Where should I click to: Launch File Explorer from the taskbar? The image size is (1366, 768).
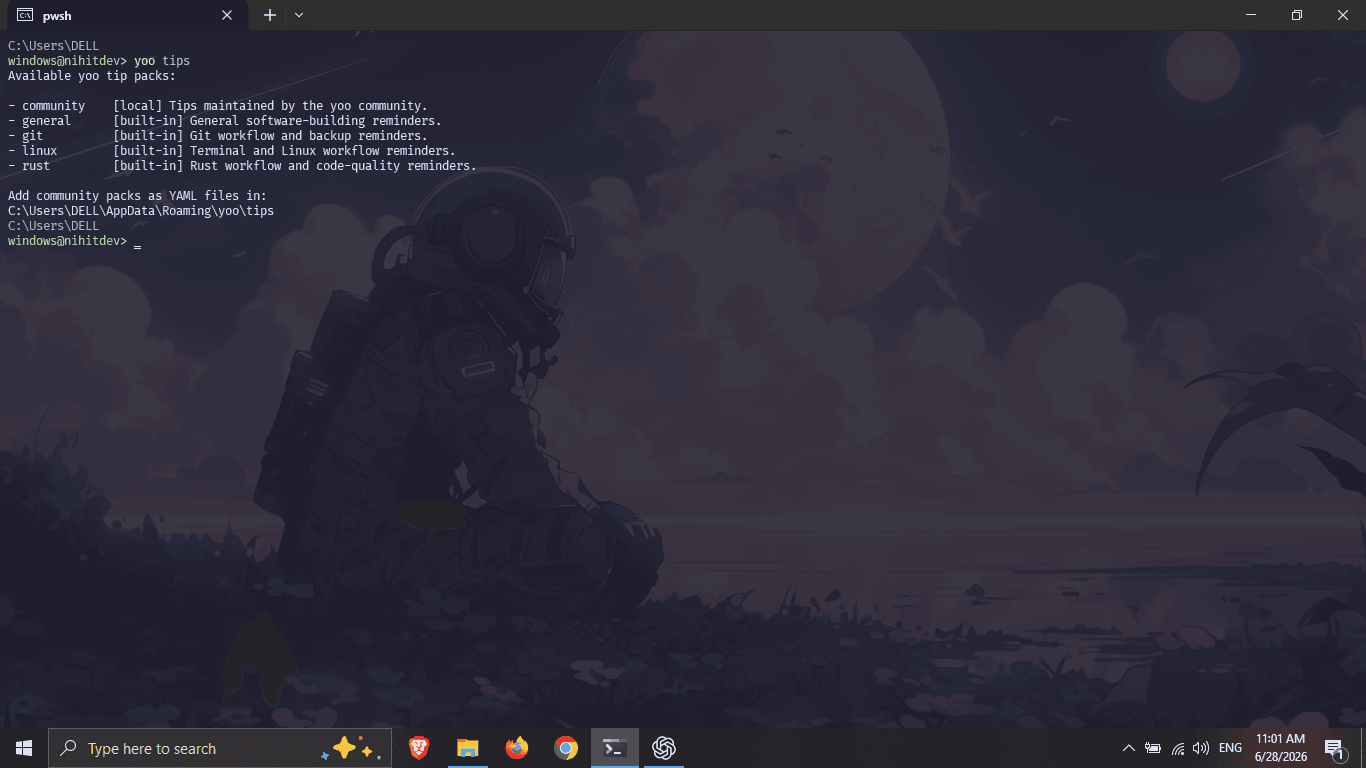[x=468, y=748]
